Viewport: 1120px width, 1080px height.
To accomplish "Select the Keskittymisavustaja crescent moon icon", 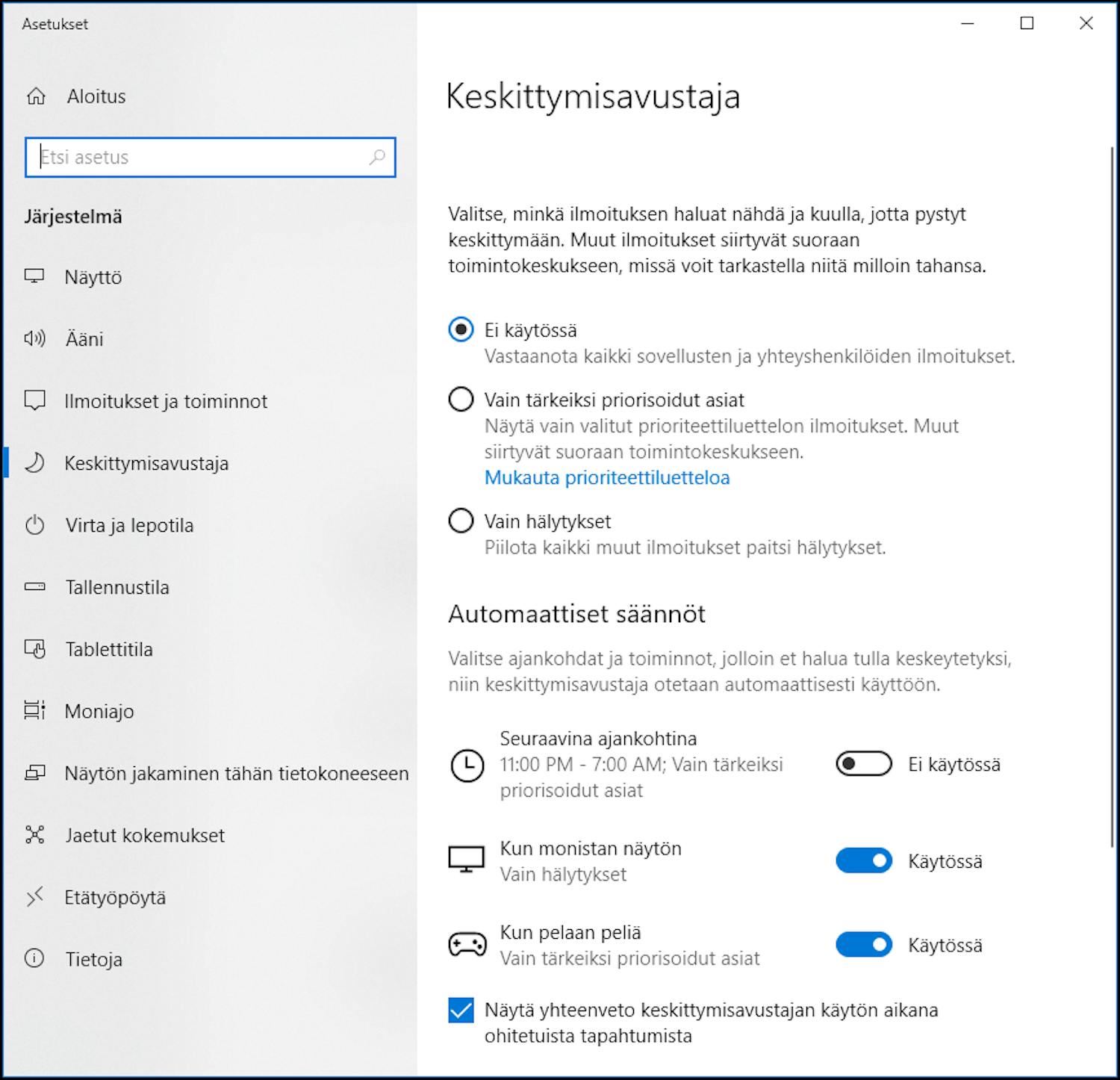I will coord(35,463).
